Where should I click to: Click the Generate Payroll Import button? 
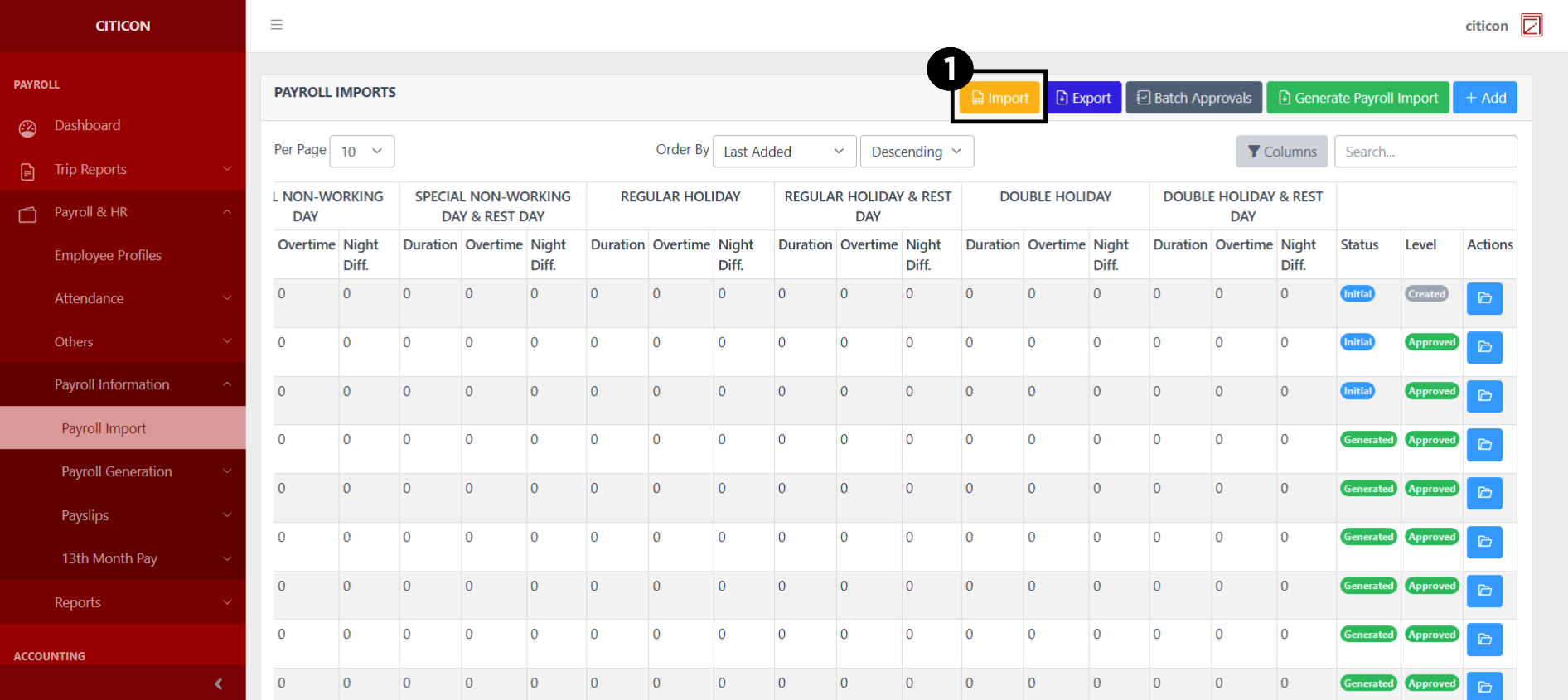(1357, 98)
